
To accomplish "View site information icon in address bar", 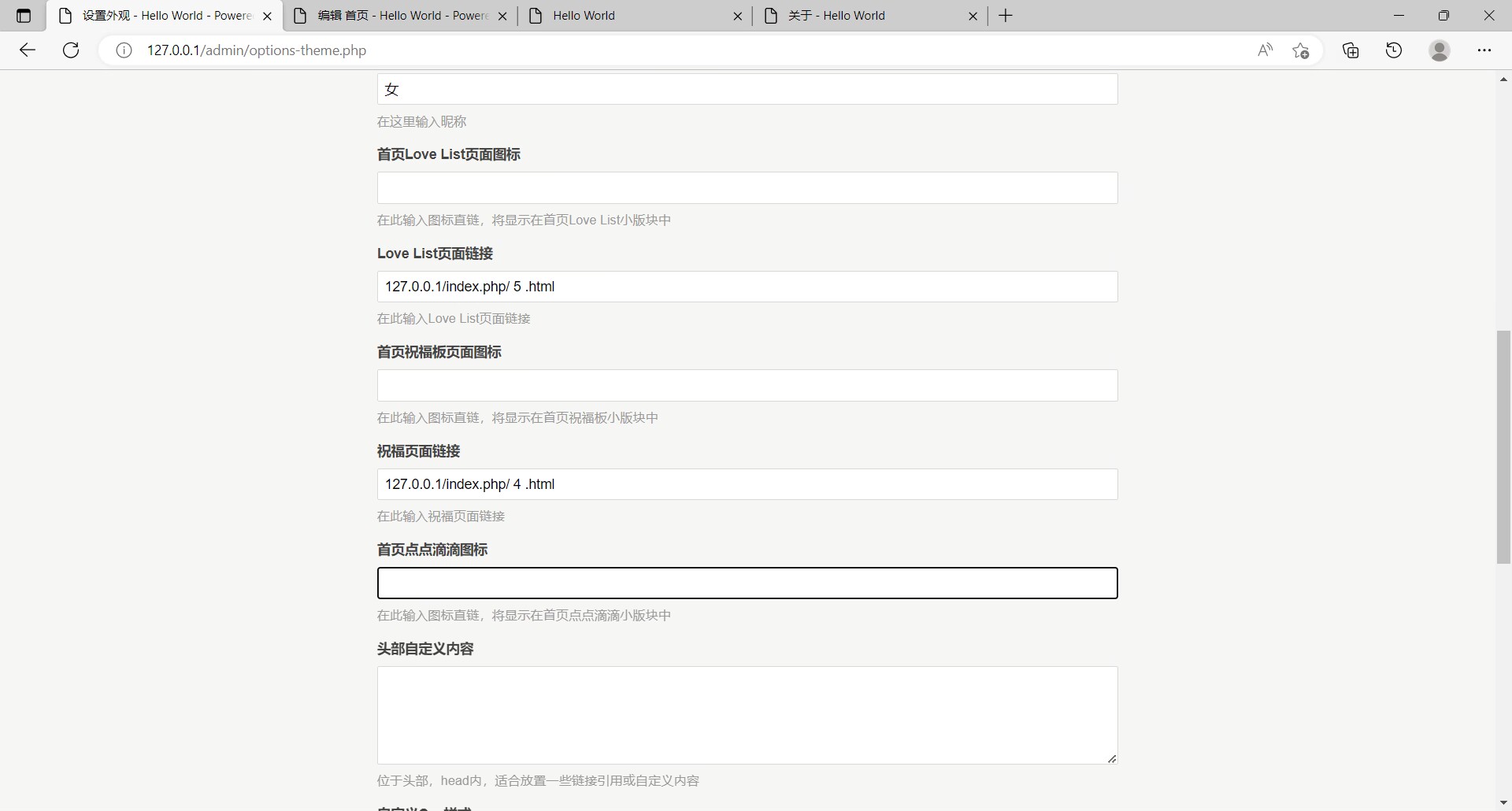I will (124, 50).
